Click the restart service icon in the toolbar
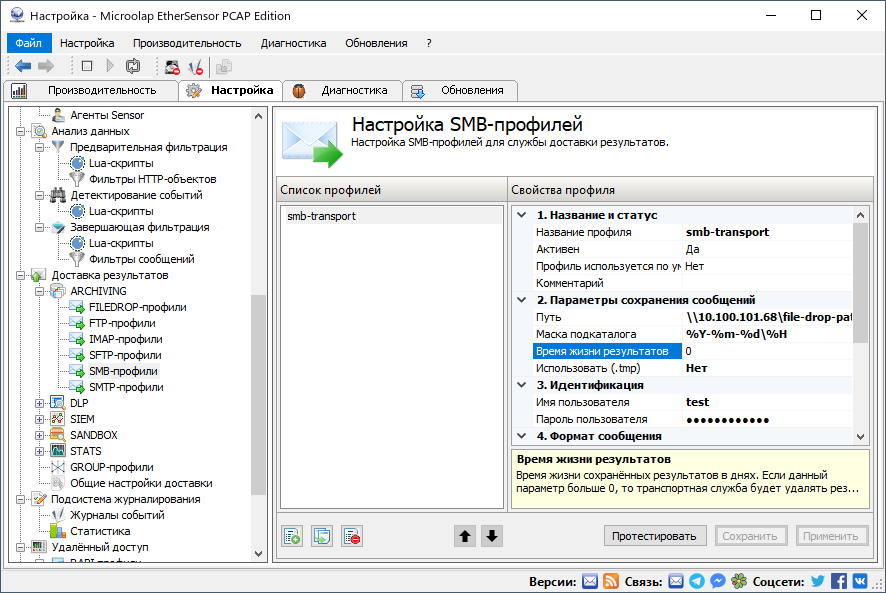 point(133,67)
